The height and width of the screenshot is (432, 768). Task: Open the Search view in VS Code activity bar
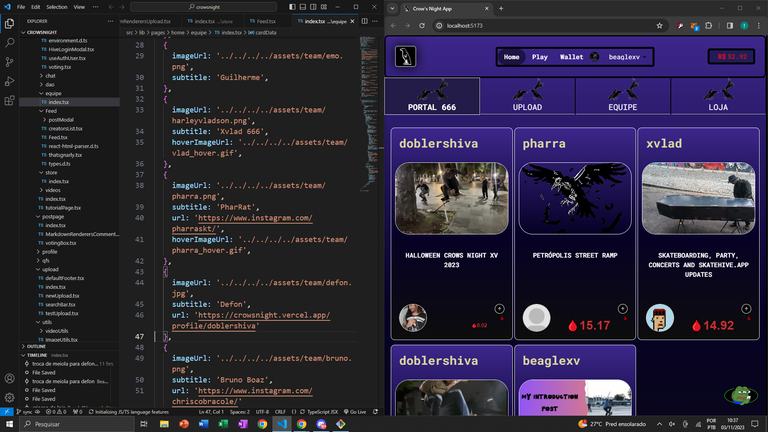(9, 43)
